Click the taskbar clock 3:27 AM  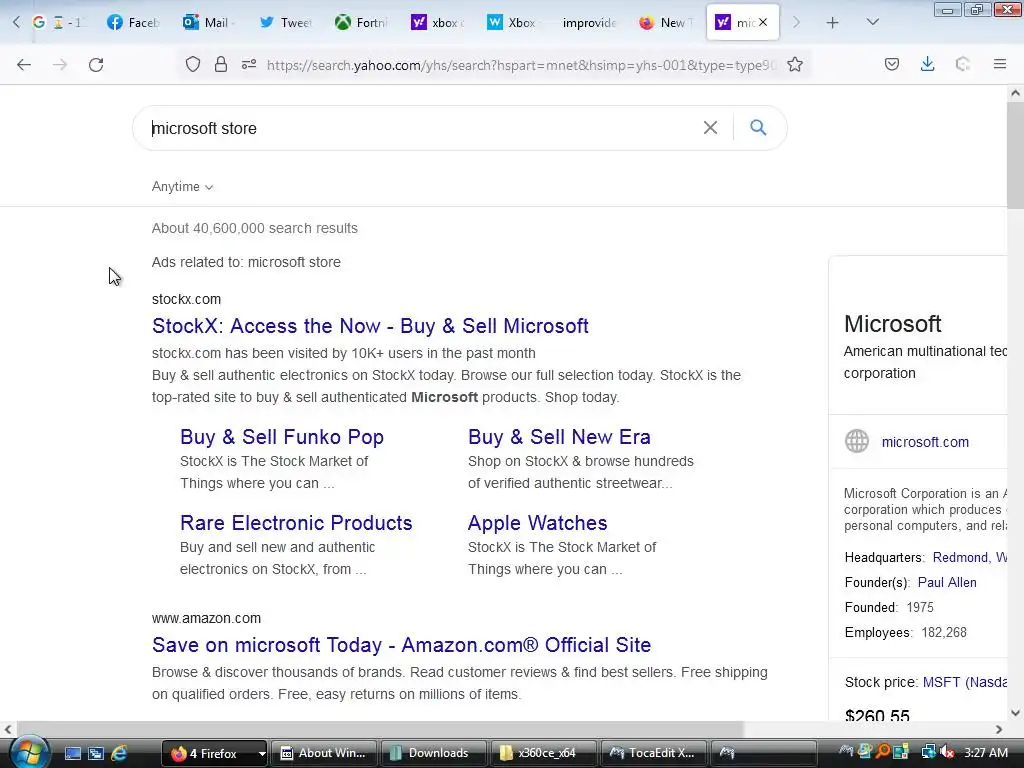tap(985, 753)
